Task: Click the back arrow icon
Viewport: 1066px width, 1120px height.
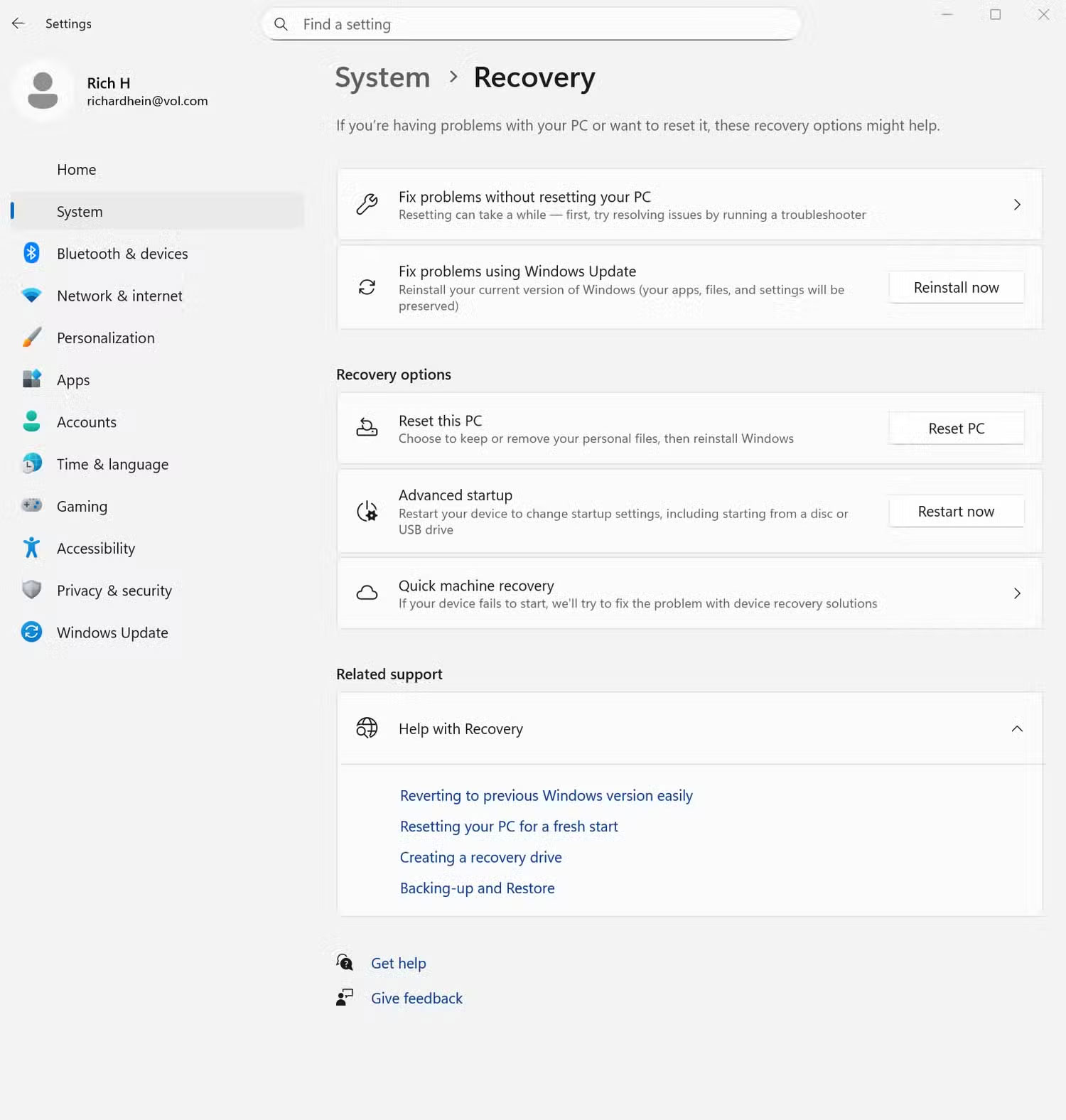Action: 18,23
